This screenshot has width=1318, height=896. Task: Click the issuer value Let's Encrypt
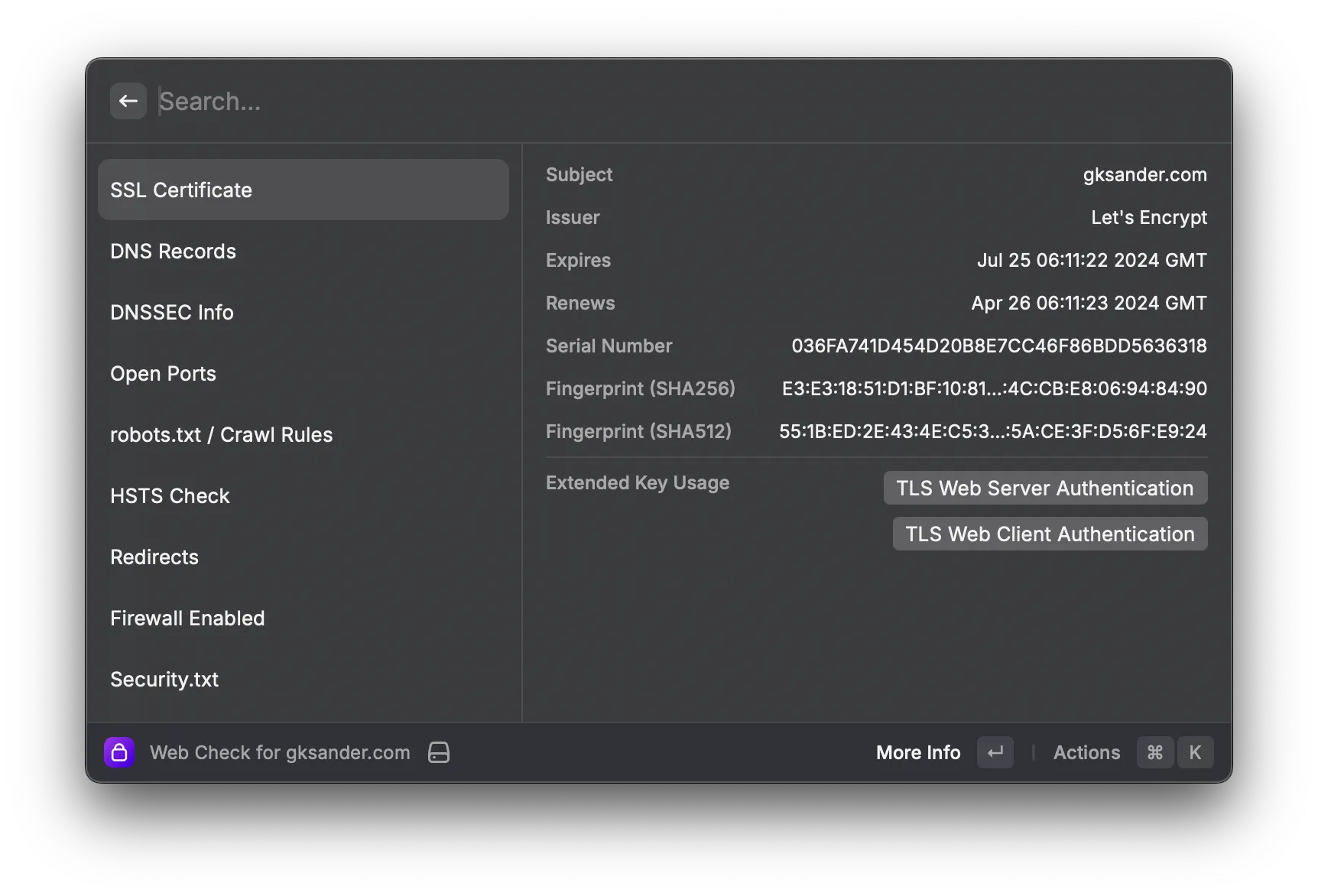(x=1149, y=217)
